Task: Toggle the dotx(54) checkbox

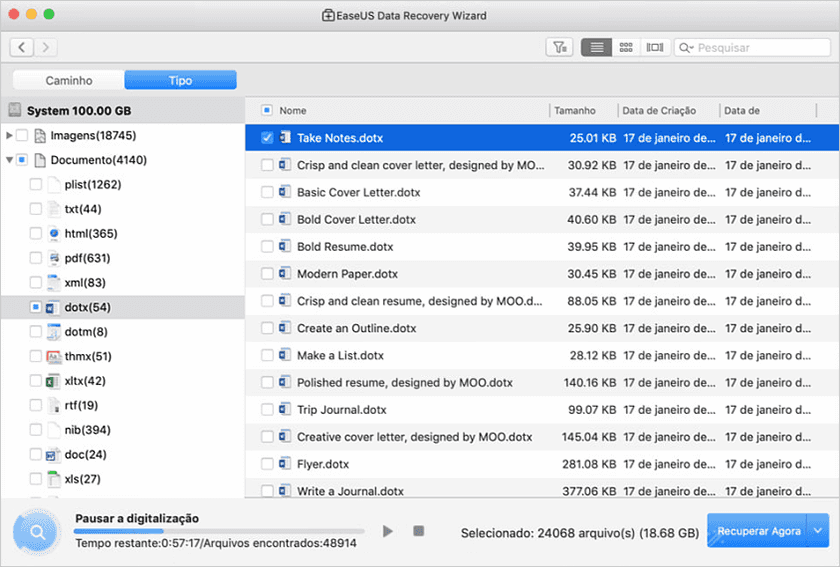Action: pyautogui.click(x=35, y=307)
